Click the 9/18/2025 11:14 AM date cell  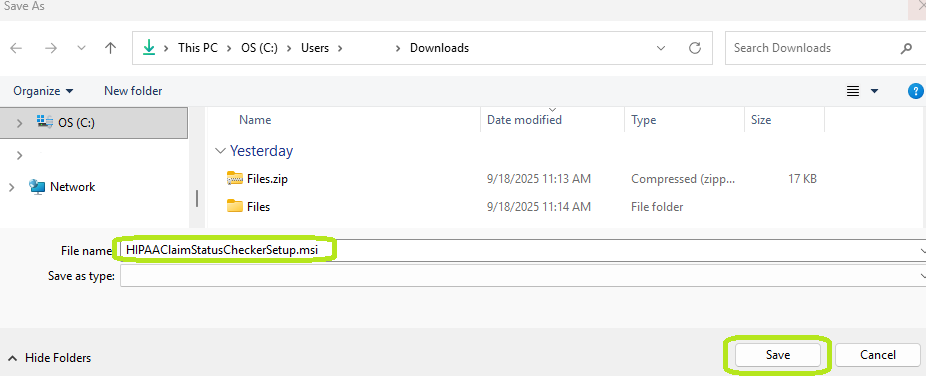[x=539, y=207]
